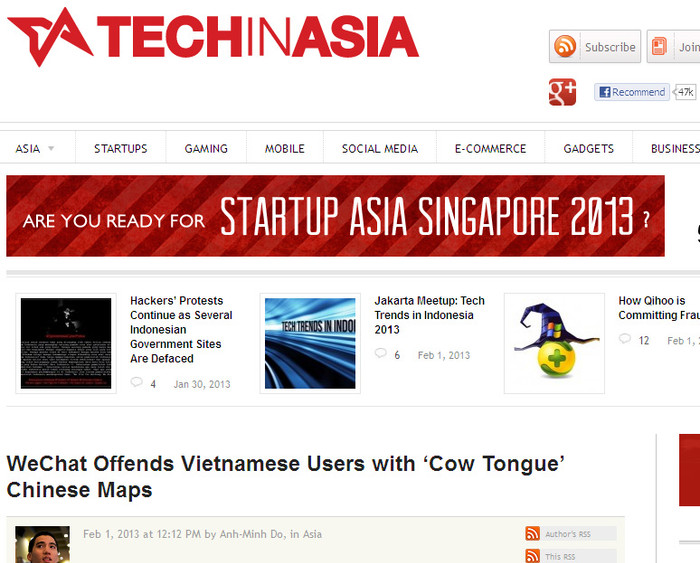Viewport: 700px width, 563px height.
Task: Open the Social Media menu item
Action: [380, 149]
